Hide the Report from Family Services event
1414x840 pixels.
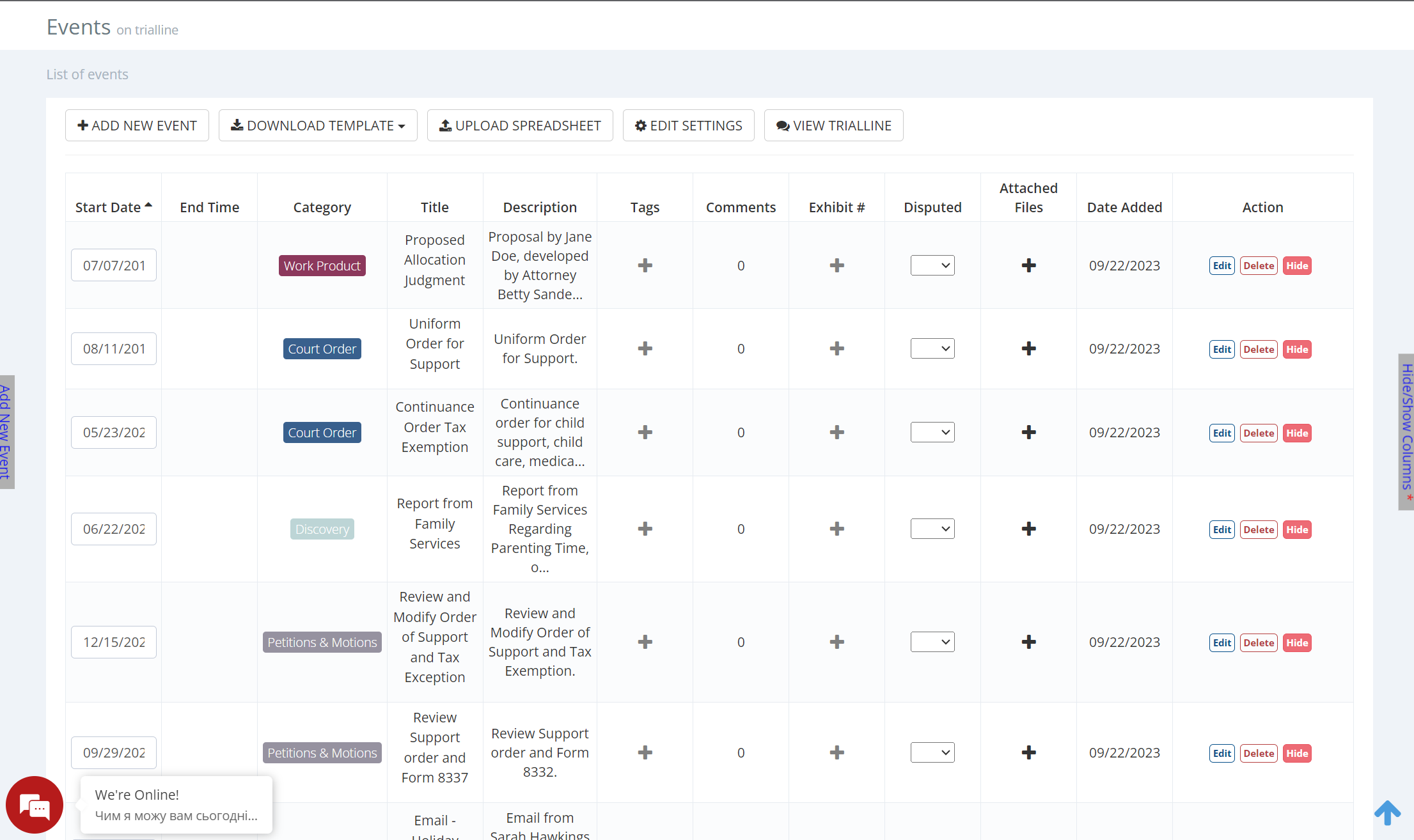[x=1297, y=529]
